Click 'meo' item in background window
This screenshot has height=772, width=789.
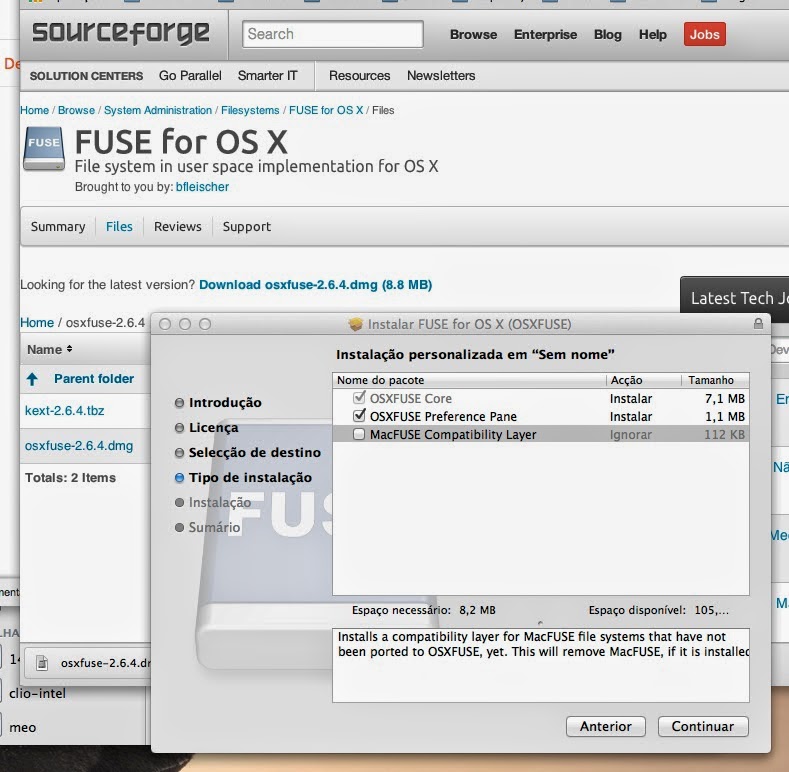tap(23, 728)
